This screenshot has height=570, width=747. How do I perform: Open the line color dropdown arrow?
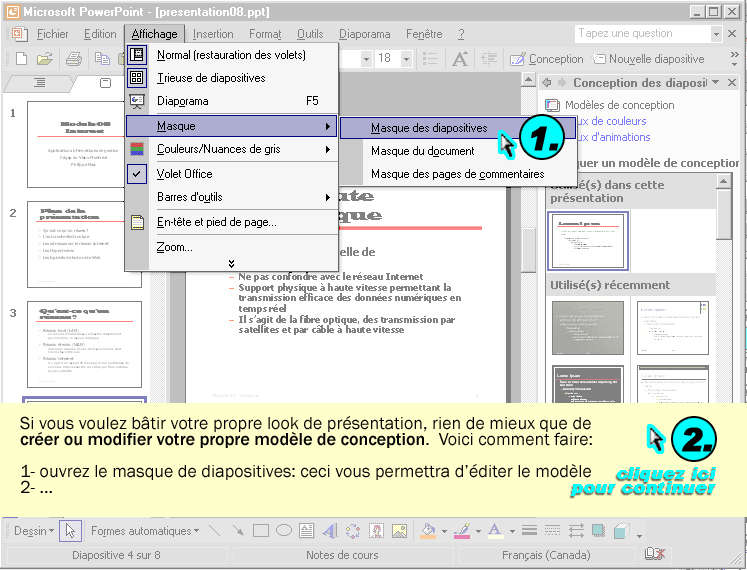478,531
